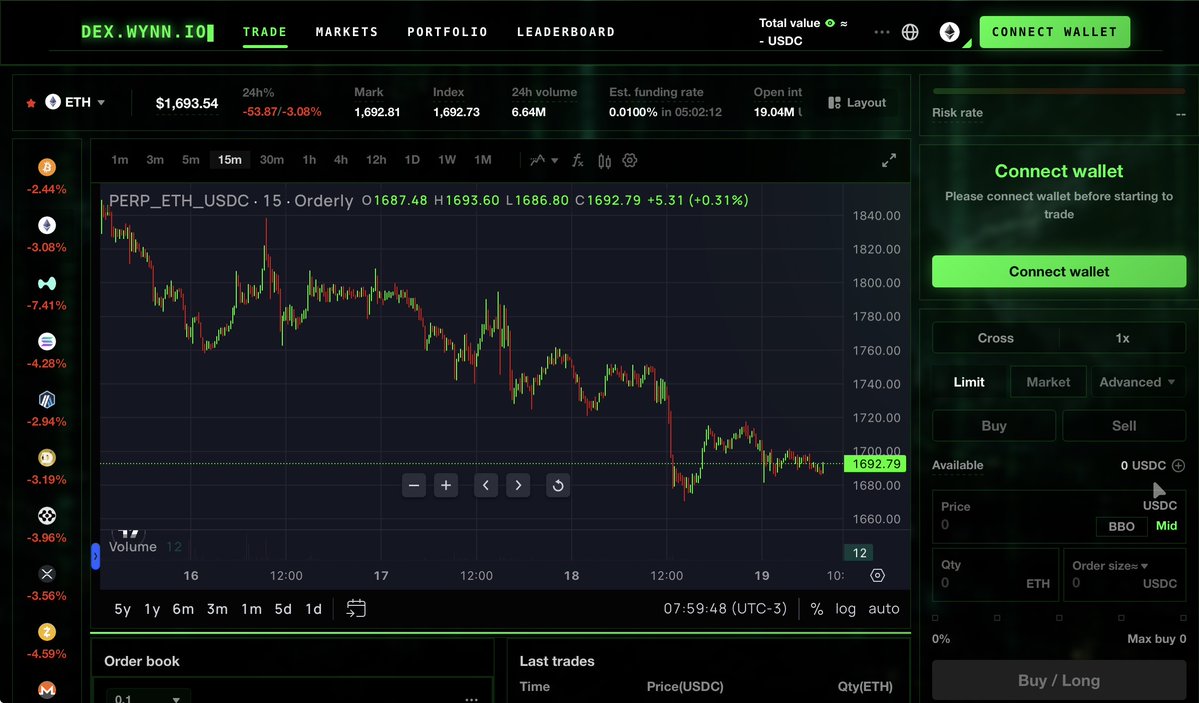This screenshot has height=703, width=1199.
Task: Select the 5y chart range
Action: [122, 609]
